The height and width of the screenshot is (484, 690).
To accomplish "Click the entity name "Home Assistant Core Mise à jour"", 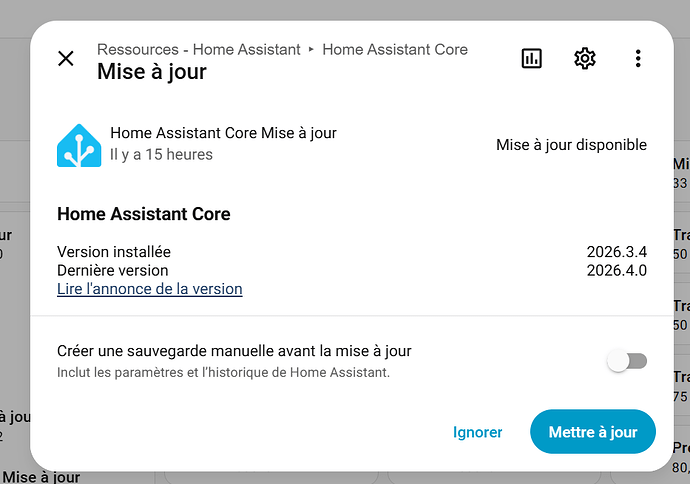I will point(223,133).
